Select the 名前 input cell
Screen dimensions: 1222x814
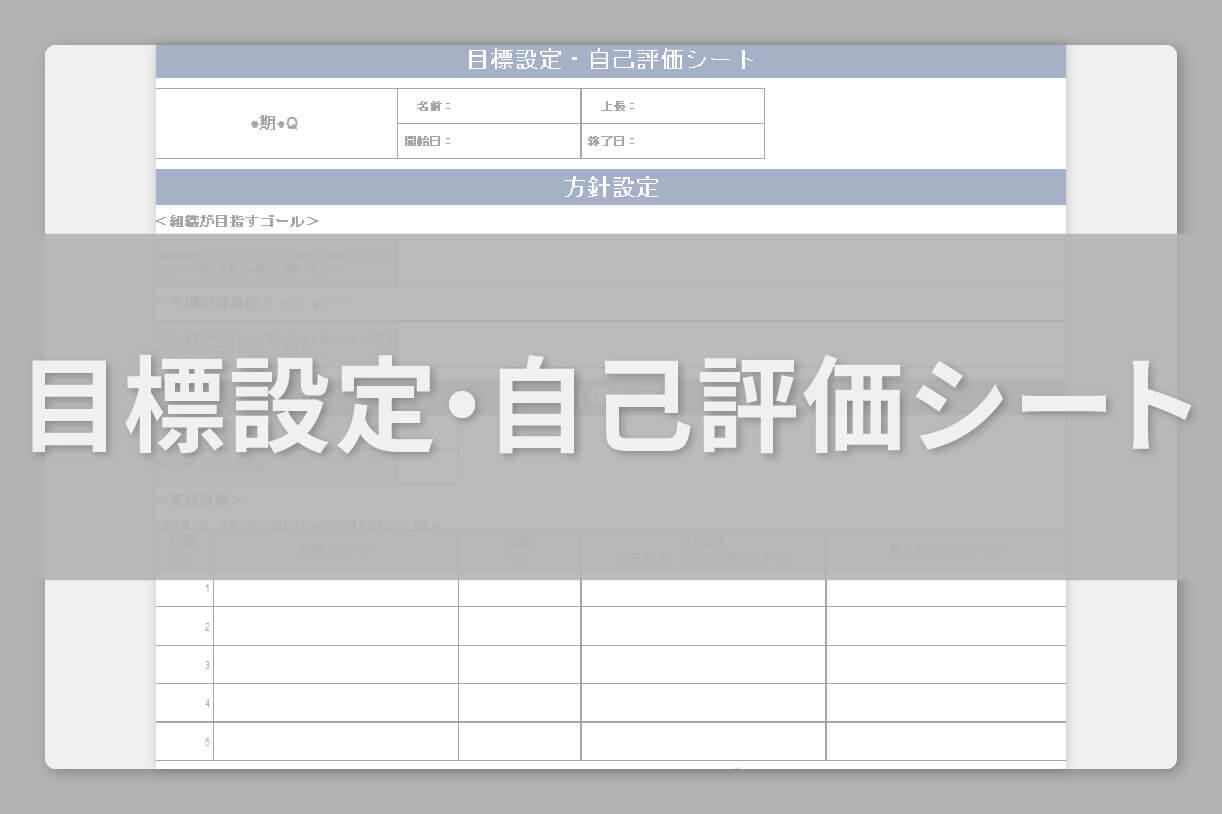(488, 105)
